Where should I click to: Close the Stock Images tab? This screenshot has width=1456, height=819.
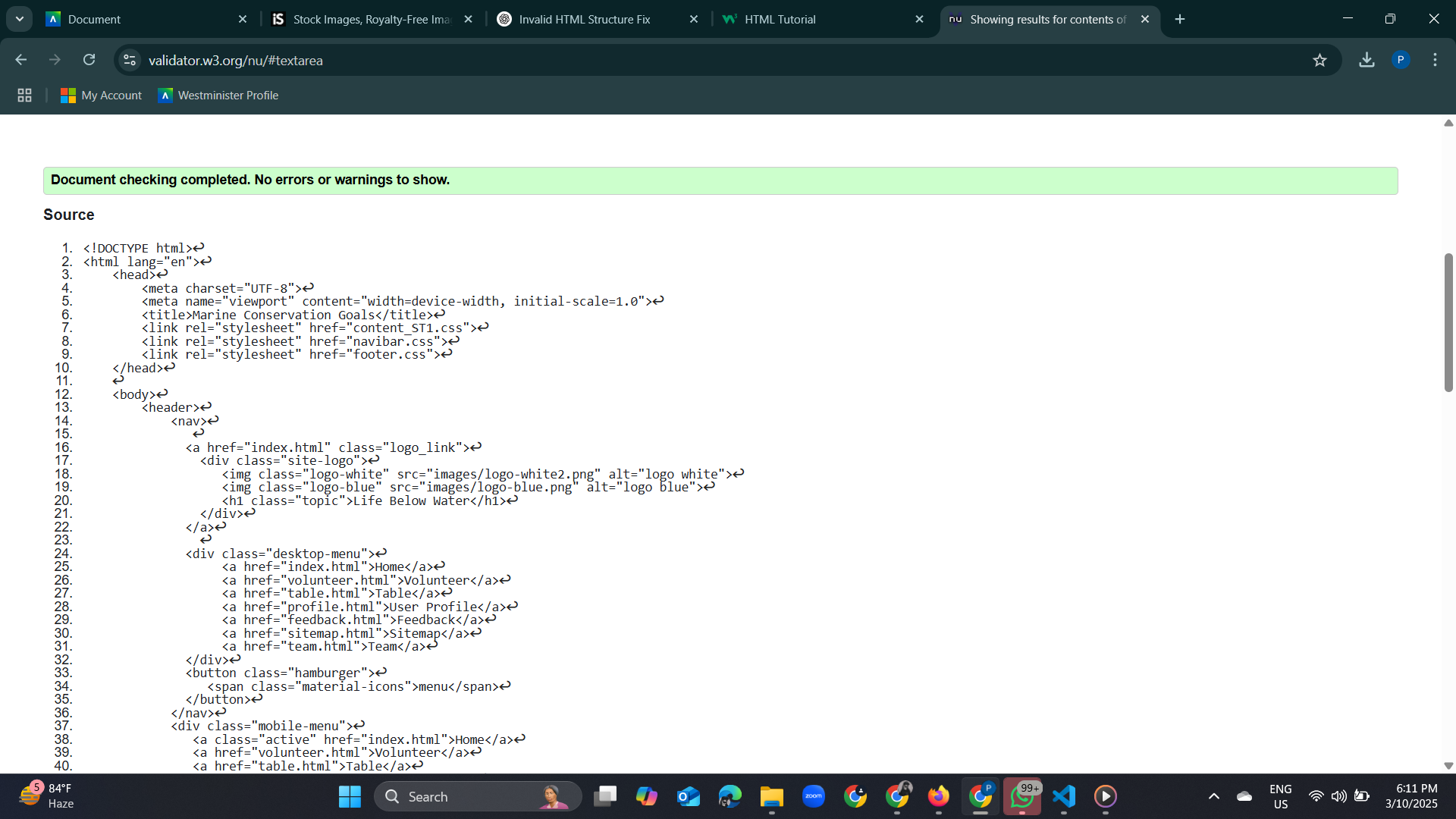pos(468,20)
